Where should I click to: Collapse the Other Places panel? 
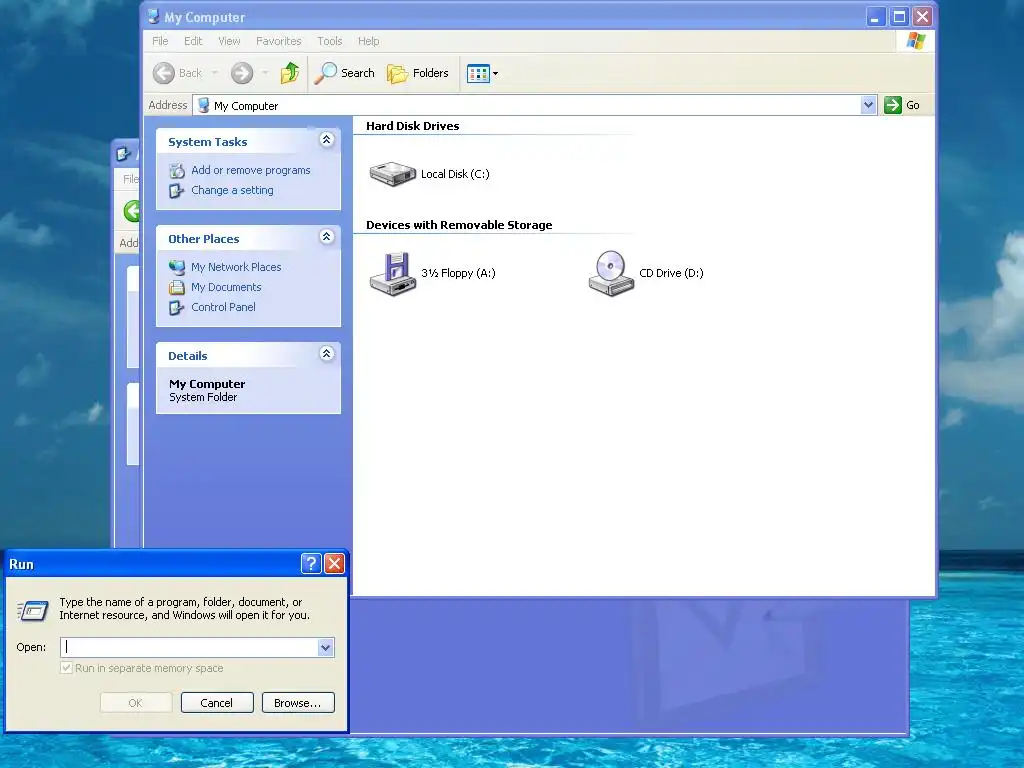(x=327, y=236)
